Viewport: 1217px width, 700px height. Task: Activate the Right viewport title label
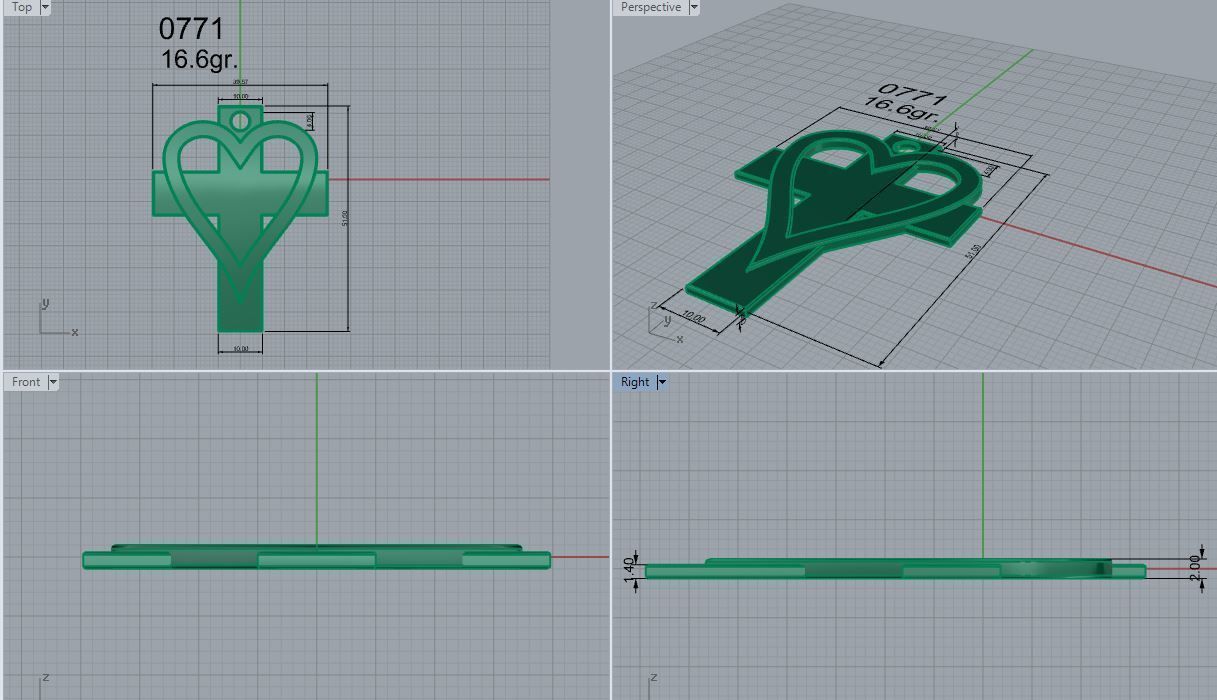[635, 382]
